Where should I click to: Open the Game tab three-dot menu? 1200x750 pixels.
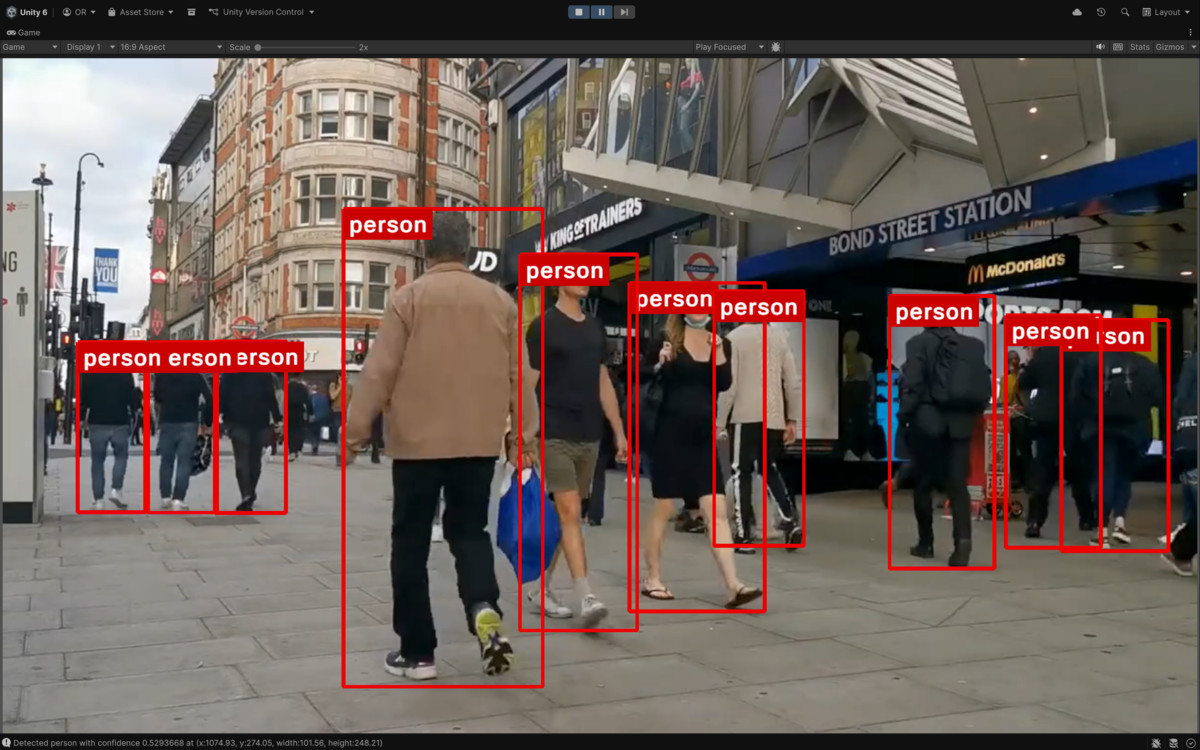[x=1191, y=32]
